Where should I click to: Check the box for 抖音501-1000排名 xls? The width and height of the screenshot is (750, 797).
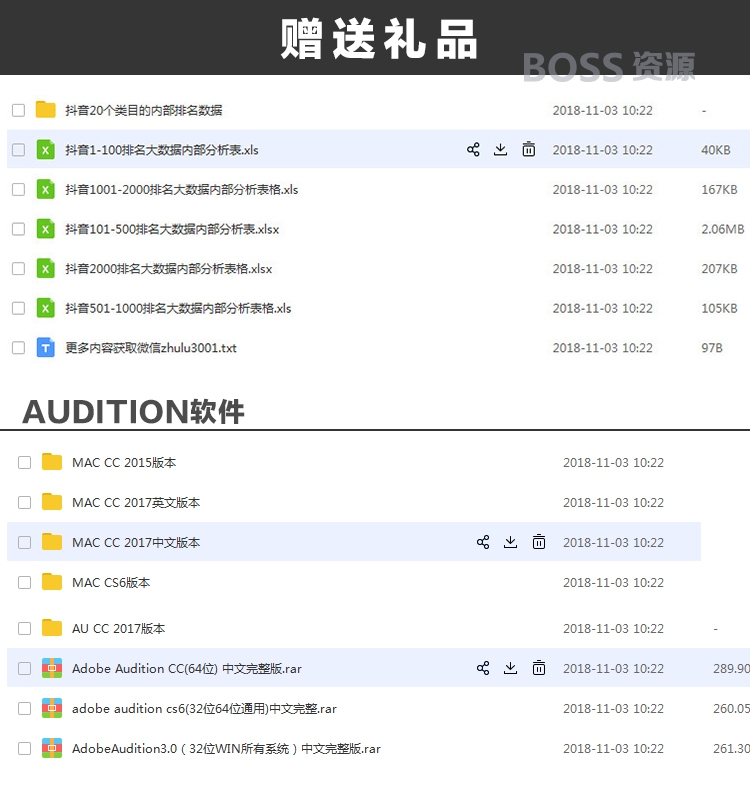click(x=18, y=308)
